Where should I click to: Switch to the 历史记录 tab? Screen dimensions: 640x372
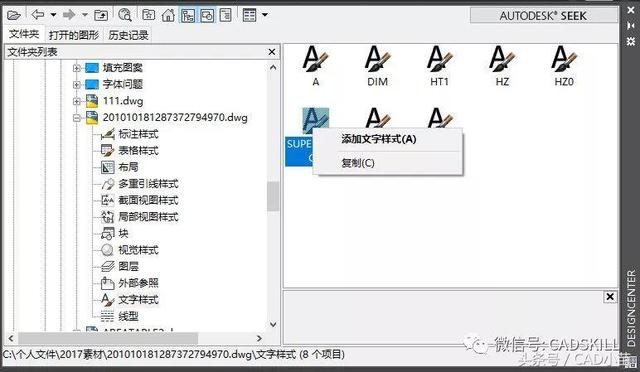128,35
